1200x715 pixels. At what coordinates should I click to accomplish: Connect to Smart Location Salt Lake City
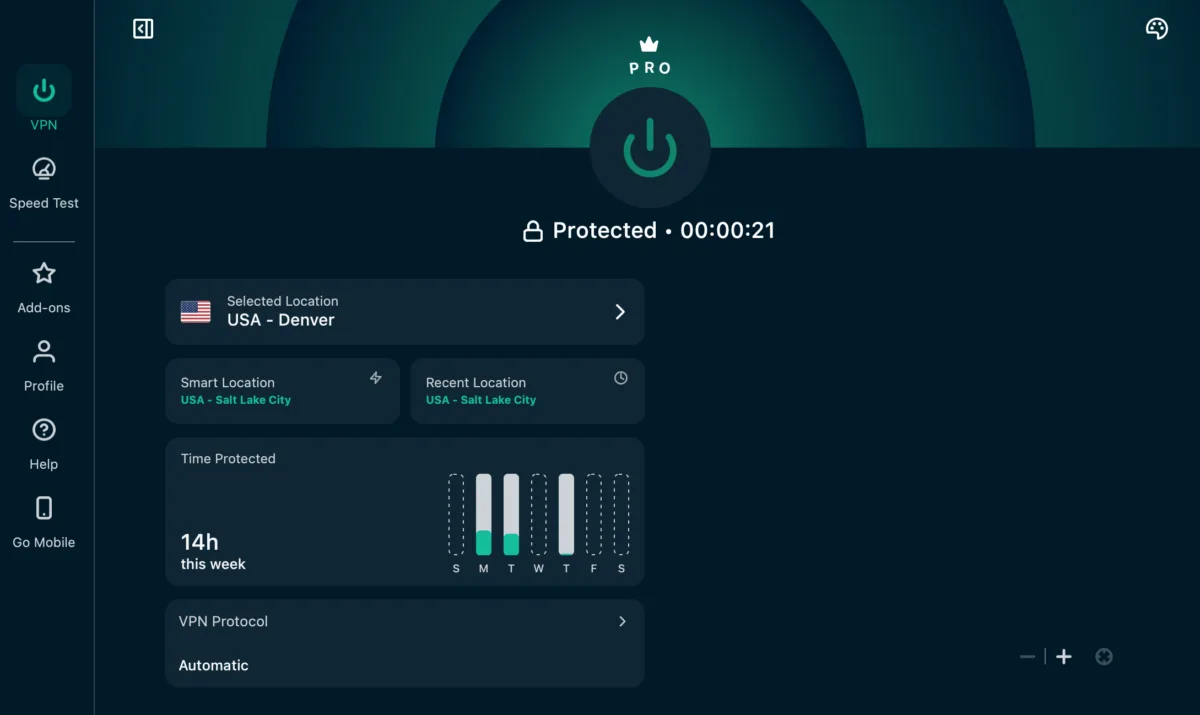click(282, 391)
